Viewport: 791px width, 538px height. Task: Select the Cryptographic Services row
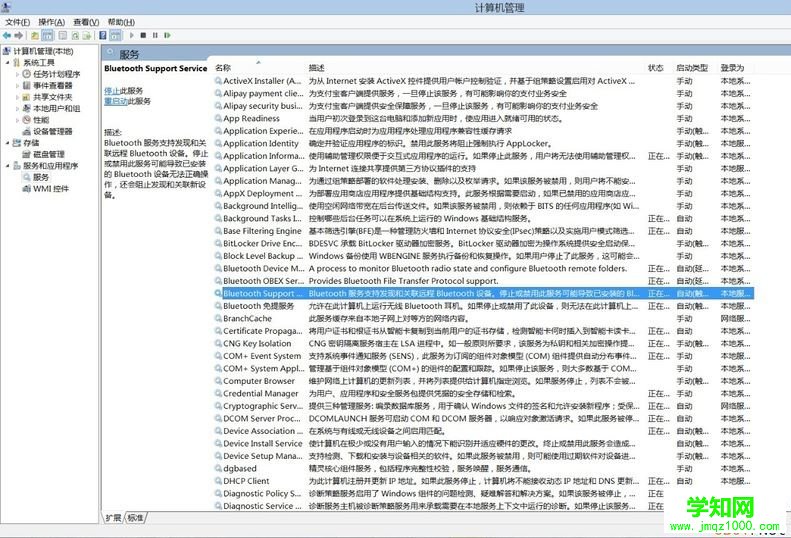[484, 406]
